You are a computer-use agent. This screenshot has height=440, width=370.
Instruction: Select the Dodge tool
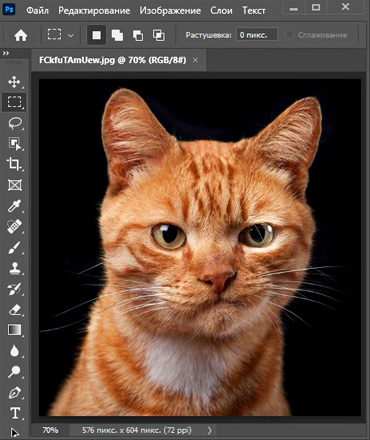[x=14, y=372]
